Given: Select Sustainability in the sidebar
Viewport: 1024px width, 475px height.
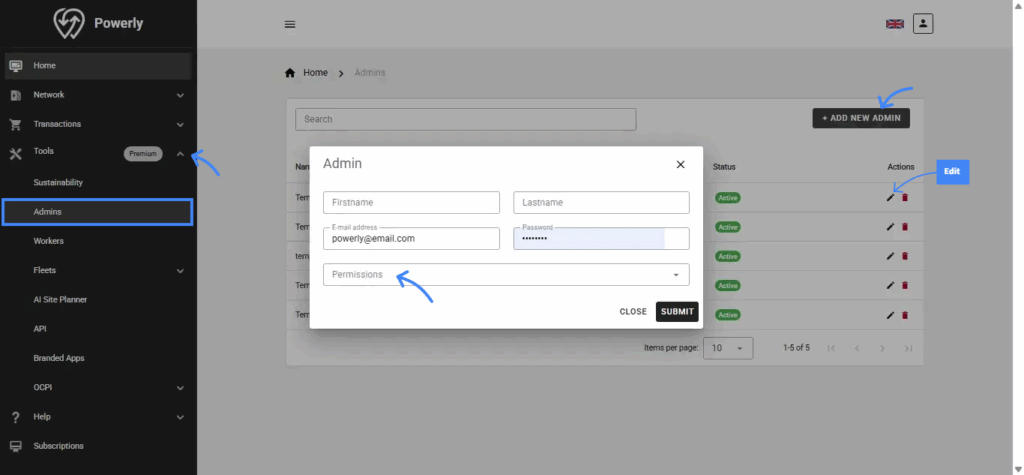Looking at the screenshot, I should pyautogui.click(x=58, y=183).
